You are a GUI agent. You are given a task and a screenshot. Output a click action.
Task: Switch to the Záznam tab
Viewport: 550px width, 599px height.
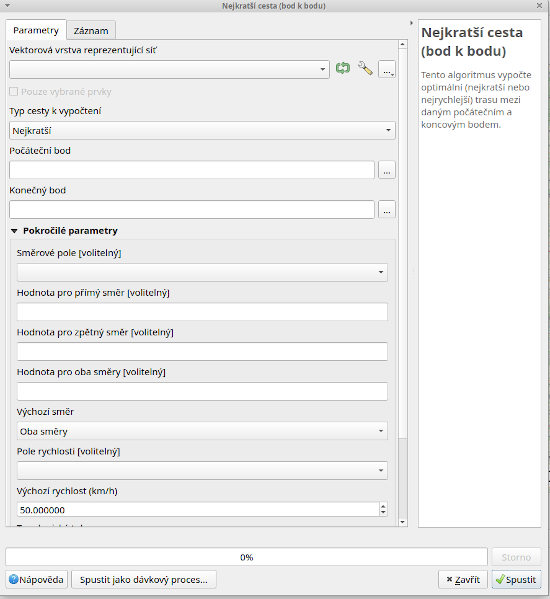point(91,31)
